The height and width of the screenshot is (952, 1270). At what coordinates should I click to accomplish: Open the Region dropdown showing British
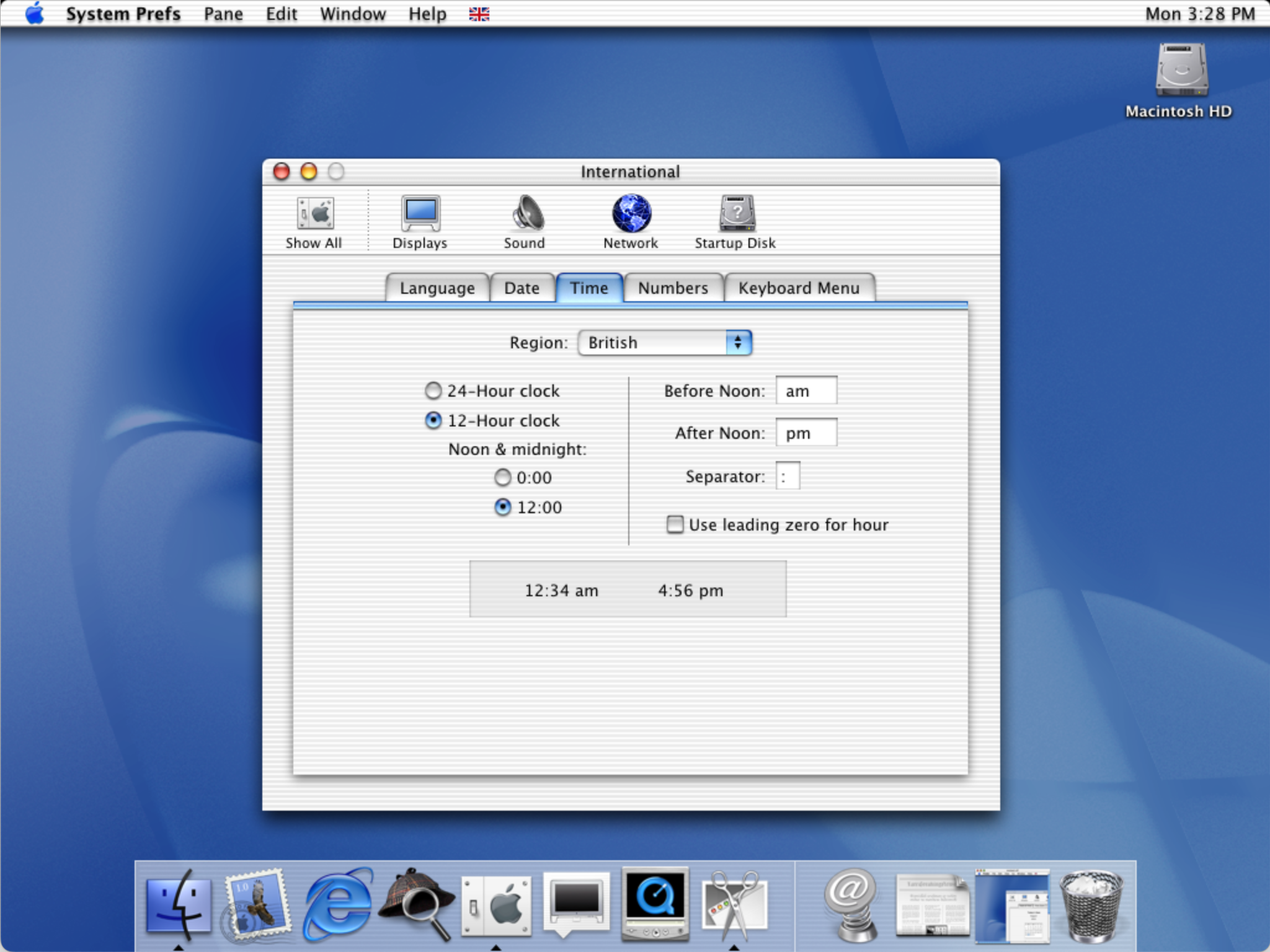[x=665, y=343]
